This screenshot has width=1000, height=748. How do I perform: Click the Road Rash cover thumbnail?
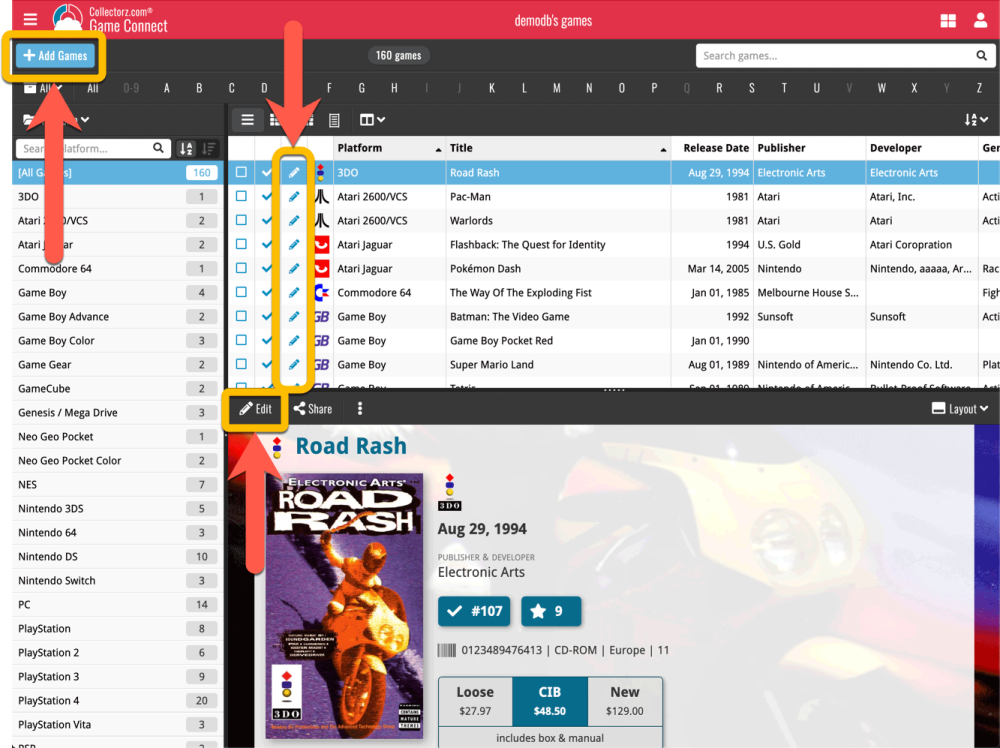click(344, 606)
